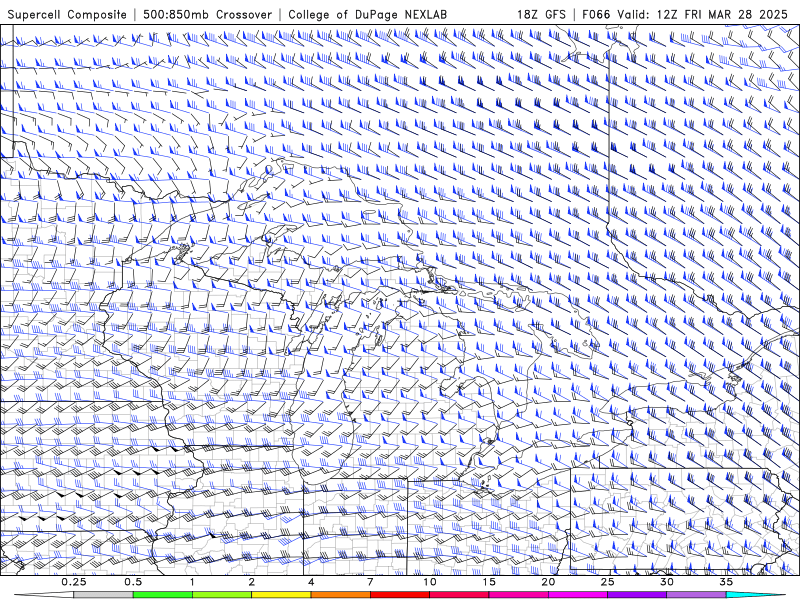Click the 0.5 legend value
Screen dimensions: 800x600
[133, 582]
